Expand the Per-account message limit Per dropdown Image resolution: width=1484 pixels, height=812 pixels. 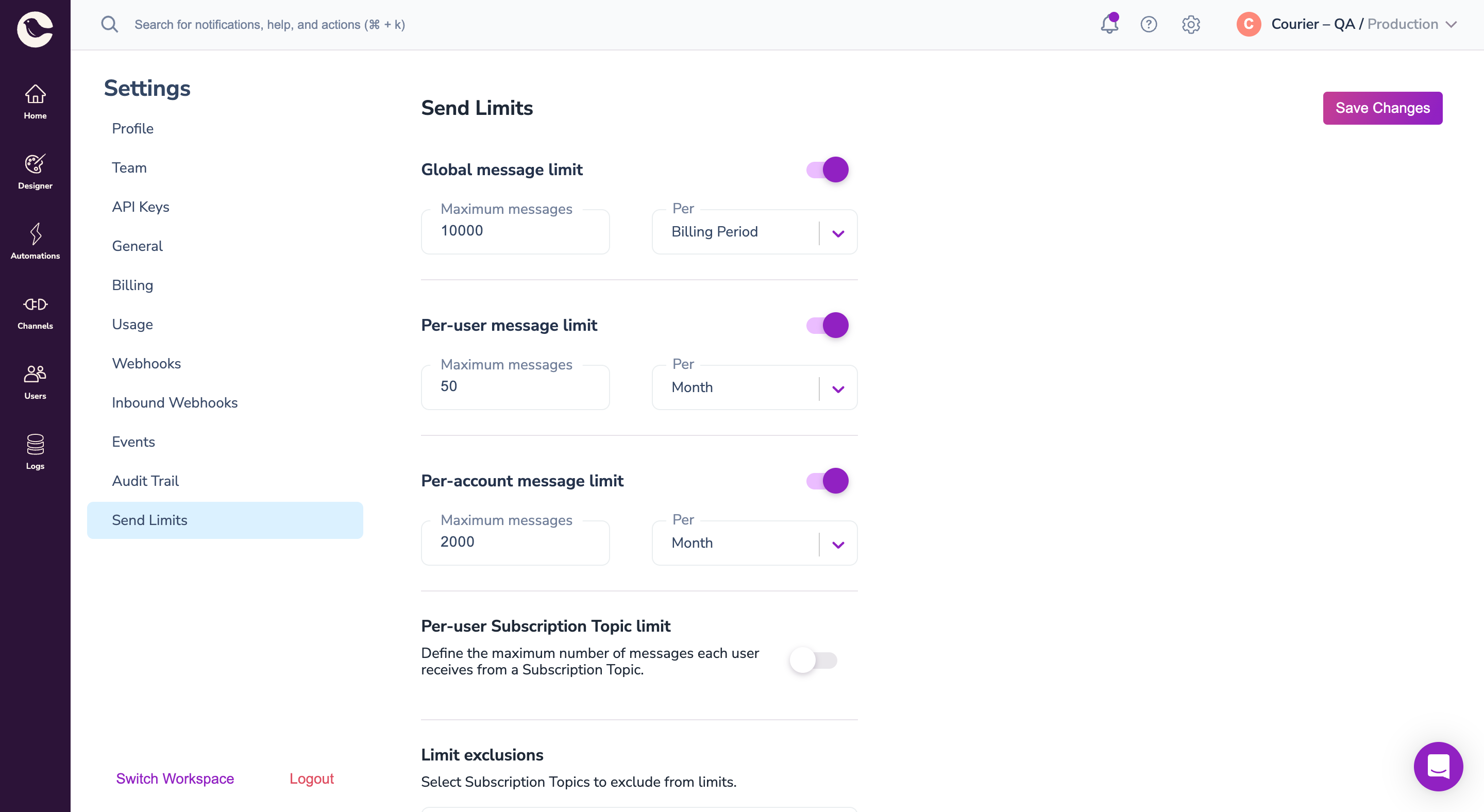[838, 542]
